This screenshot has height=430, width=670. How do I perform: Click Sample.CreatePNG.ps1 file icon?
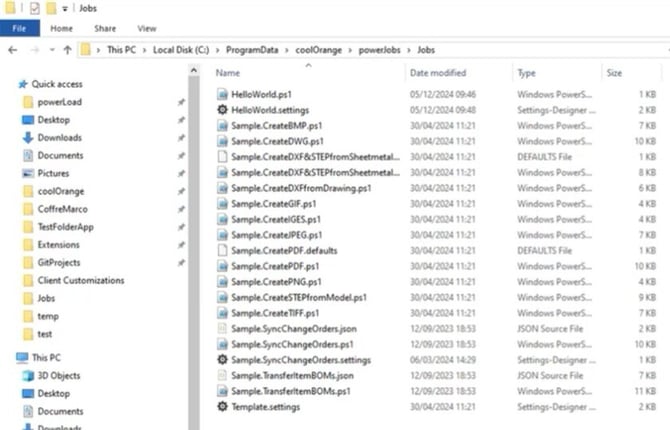222,282
